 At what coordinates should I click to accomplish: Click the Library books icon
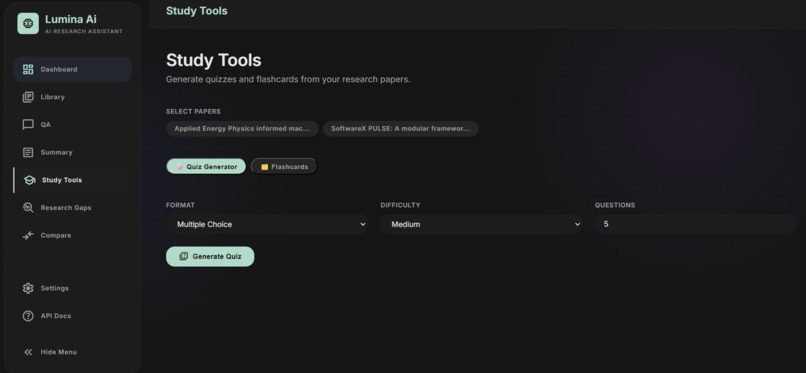[28, 97]
